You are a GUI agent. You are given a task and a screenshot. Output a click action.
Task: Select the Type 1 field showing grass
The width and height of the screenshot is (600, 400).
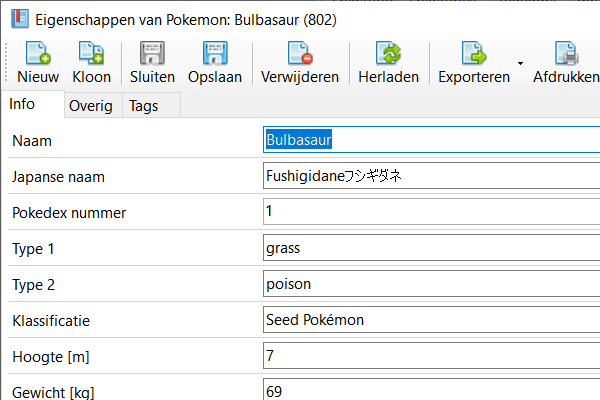click(x=430, y=248)
